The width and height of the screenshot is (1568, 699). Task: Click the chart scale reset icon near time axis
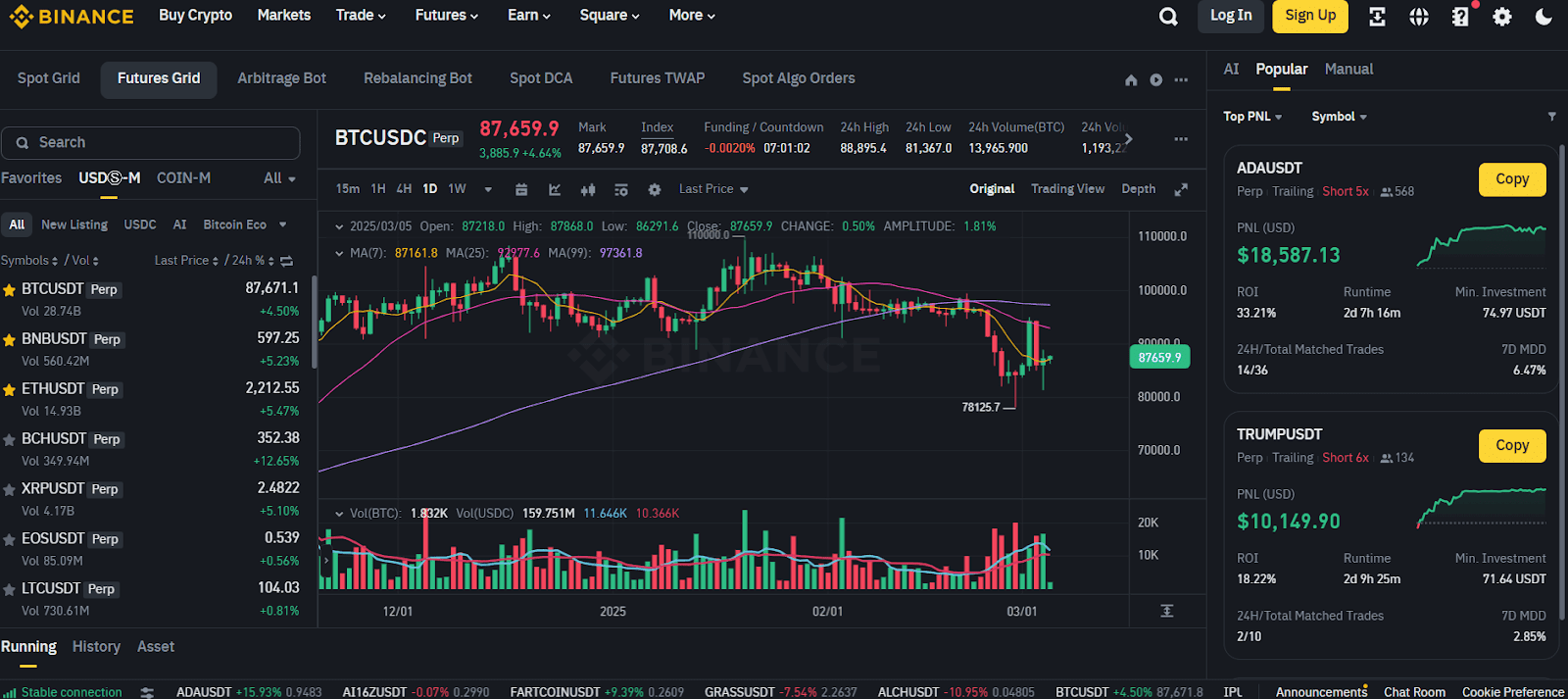coord(1167,611)
